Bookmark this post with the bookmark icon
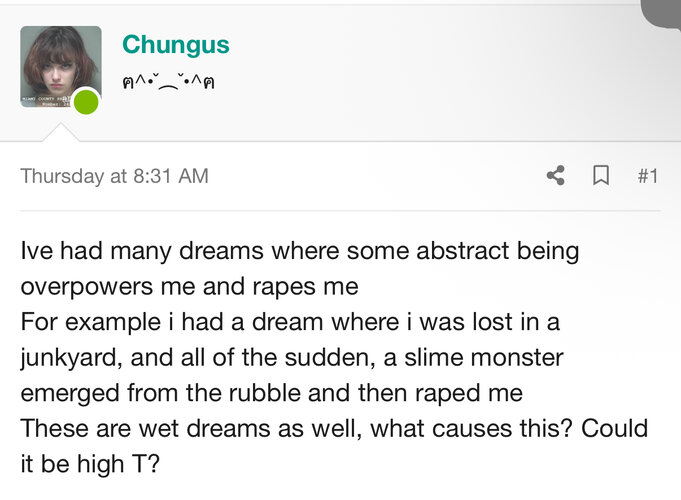681x500 pixels. [x=601, y=176]
